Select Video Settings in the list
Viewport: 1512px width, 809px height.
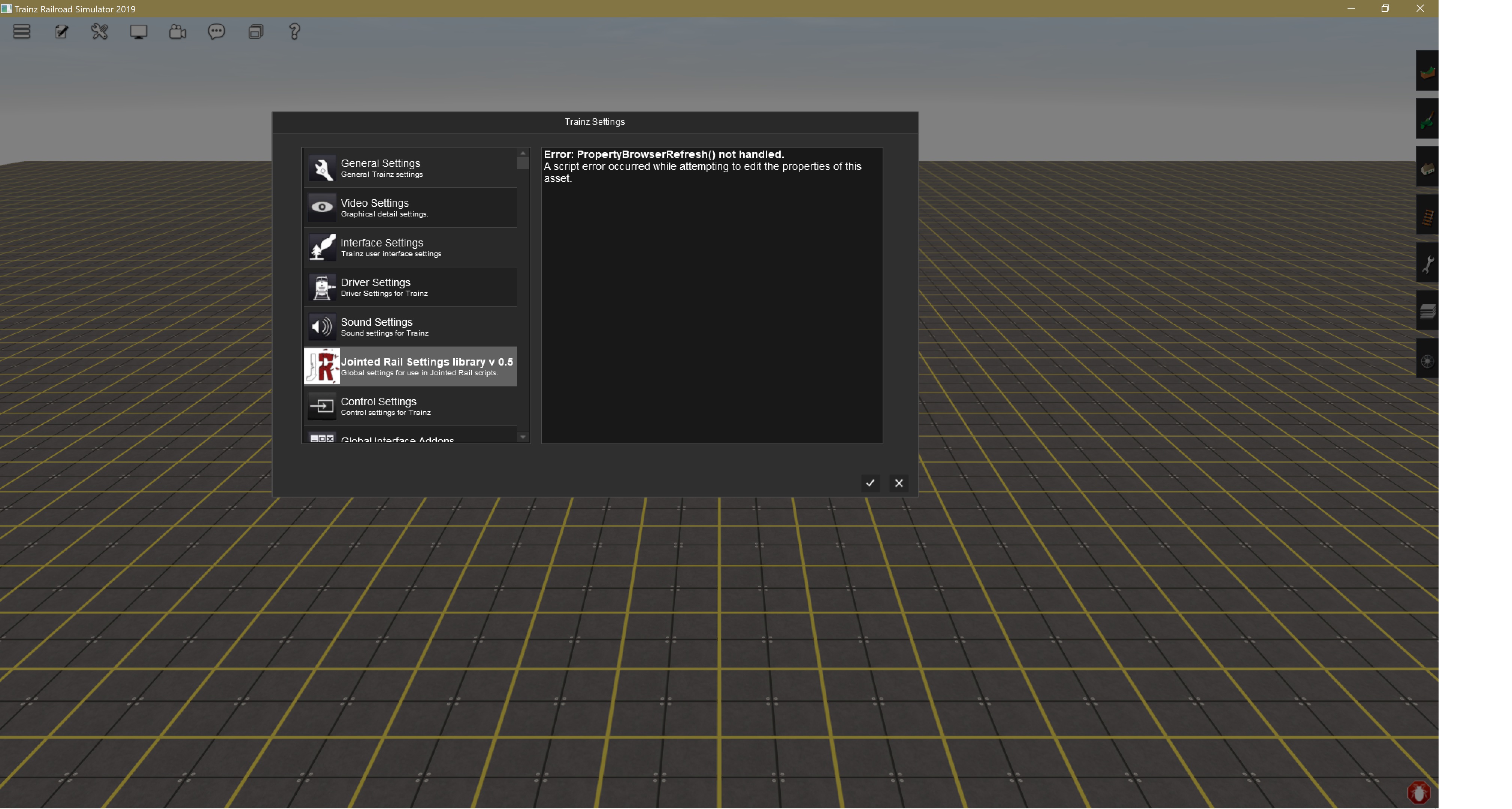coord(410,207)
